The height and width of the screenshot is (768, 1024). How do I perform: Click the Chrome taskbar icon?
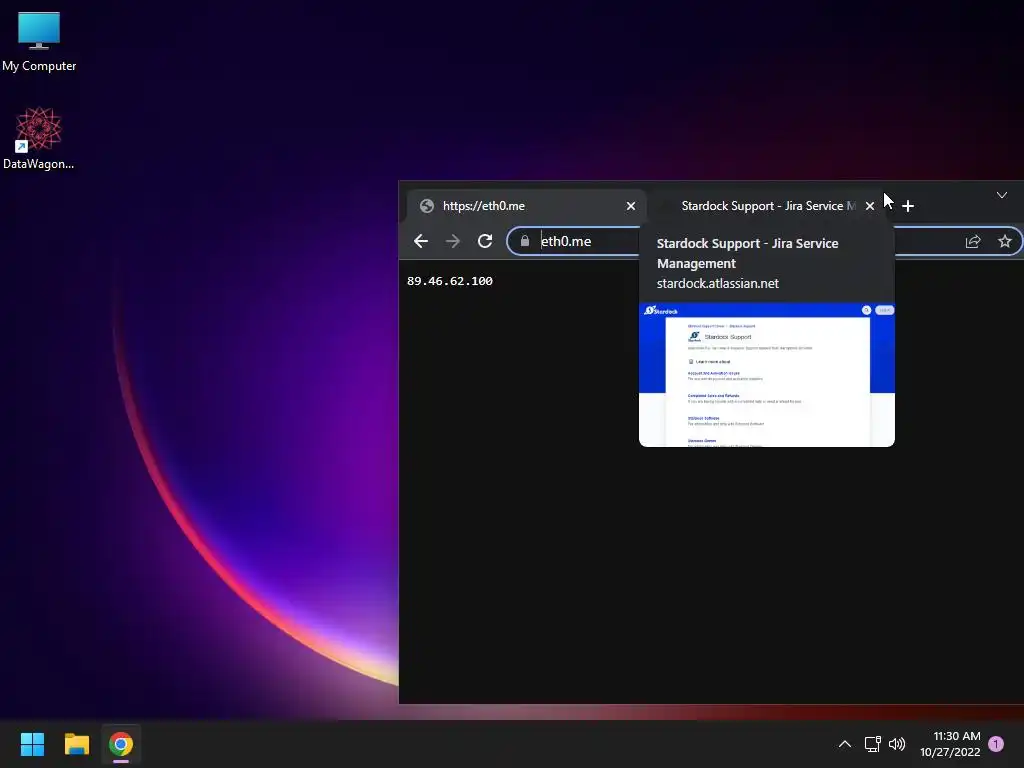pos(121,744)
